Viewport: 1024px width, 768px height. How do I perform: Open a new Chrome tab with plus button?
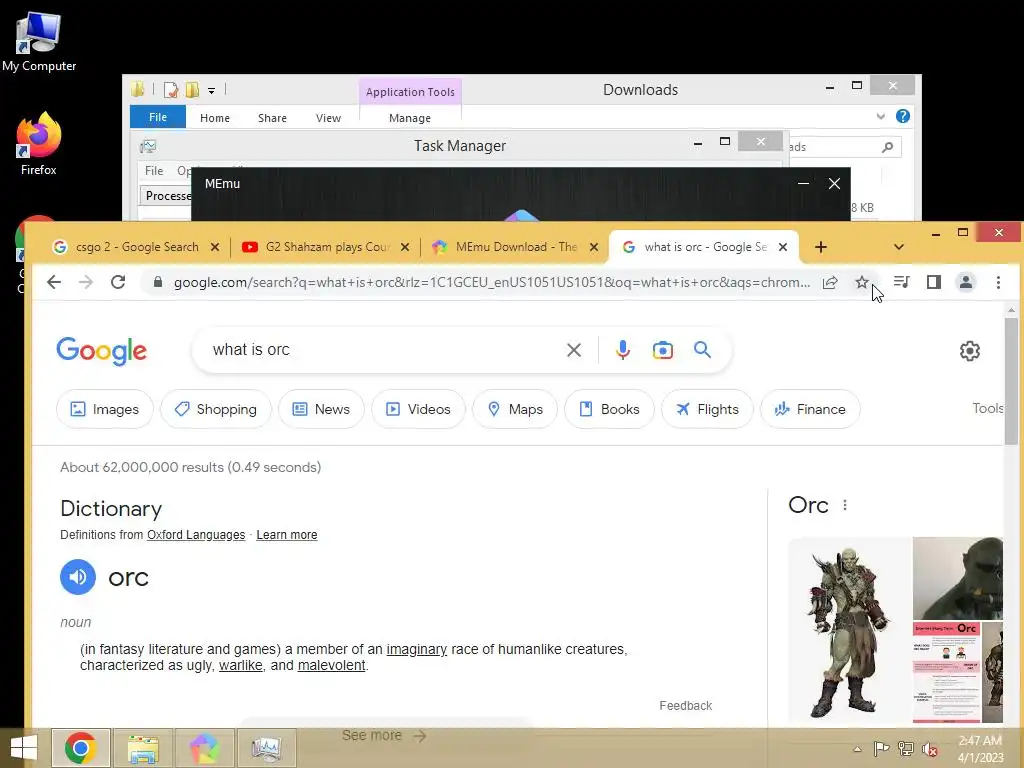[x=821, y=247]
